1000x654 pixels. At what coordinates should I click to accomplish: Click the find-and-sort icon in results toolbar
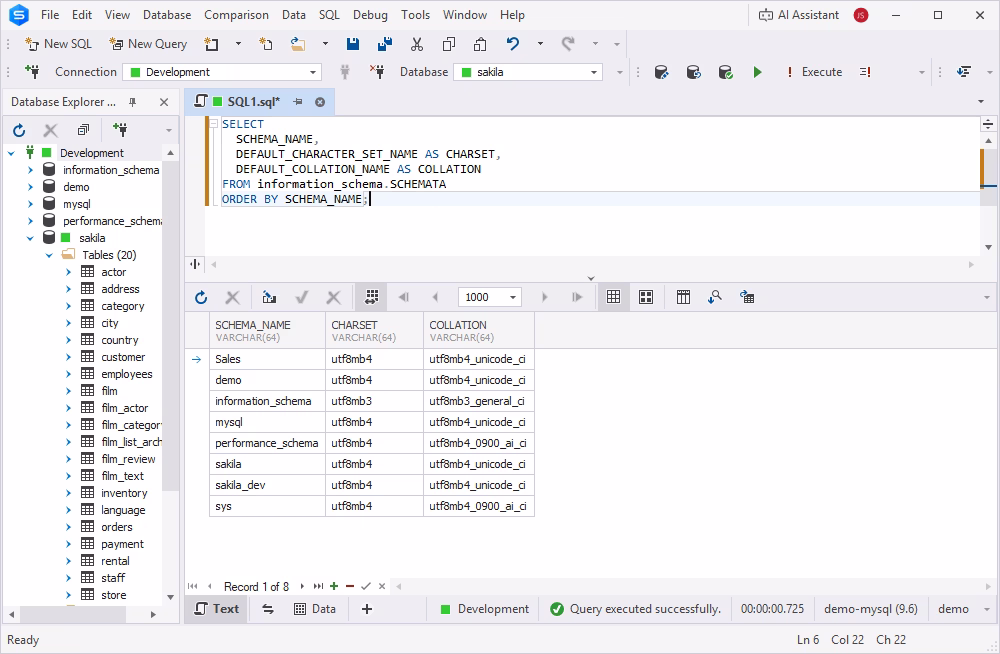pos(715,297)
